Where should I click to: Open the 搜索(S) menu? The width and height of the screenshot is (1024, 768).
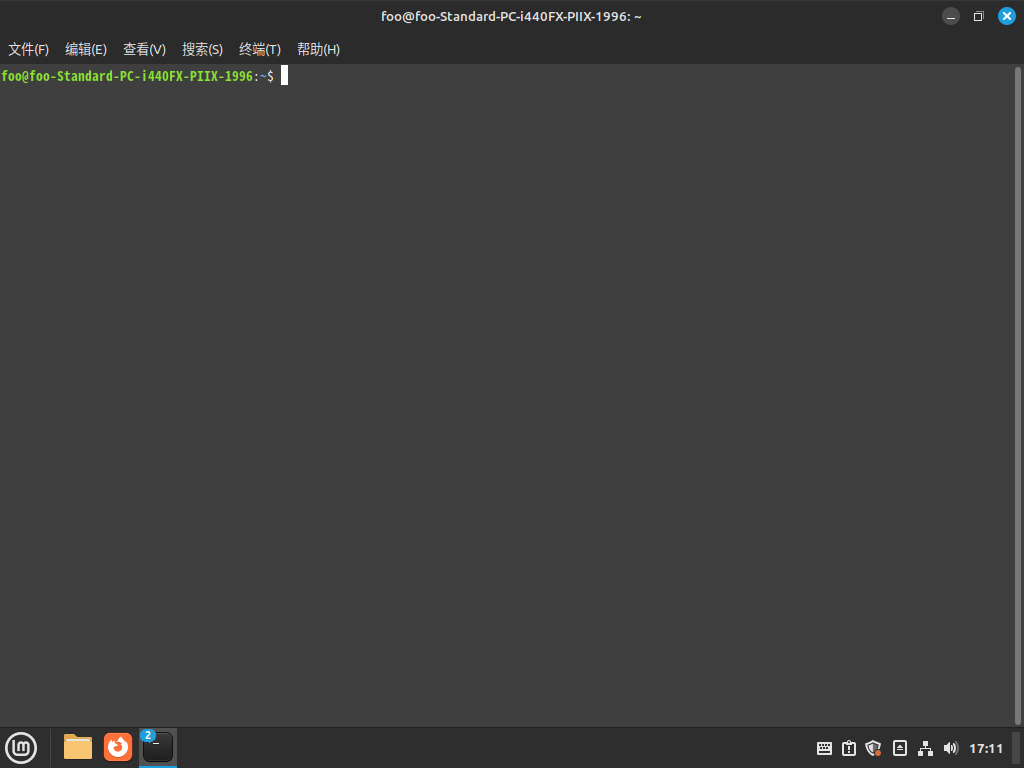click(202, 49)
